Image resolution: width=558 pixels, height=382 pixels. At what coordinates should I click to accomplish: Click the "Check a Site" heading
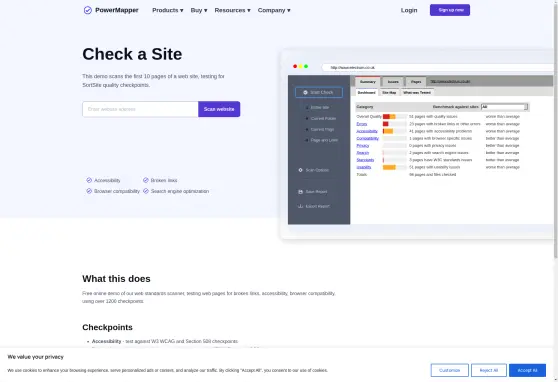coord(132,54)
